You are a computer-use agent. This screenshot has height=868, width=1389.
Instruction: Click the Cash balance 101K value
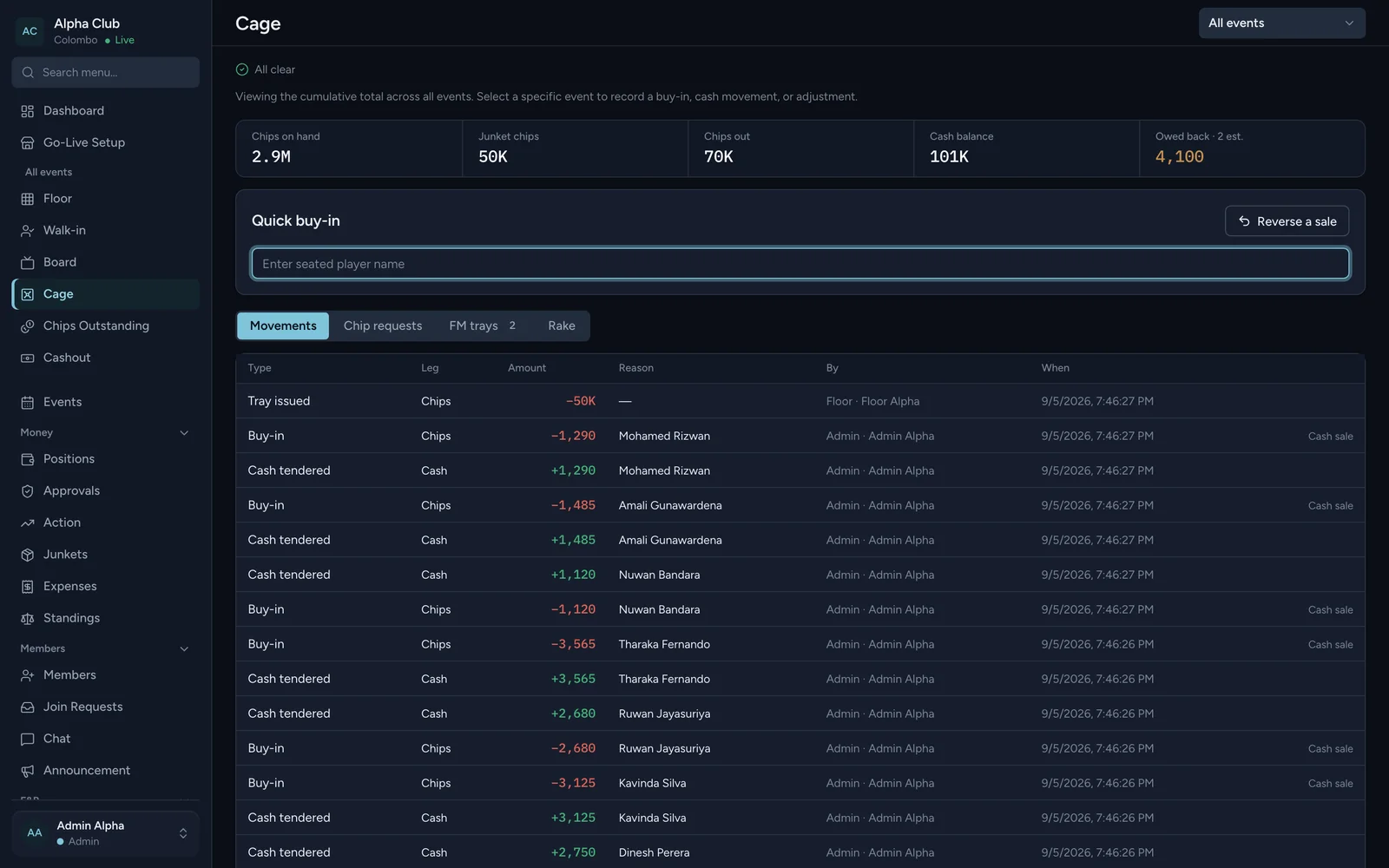[x=949, y=157]
